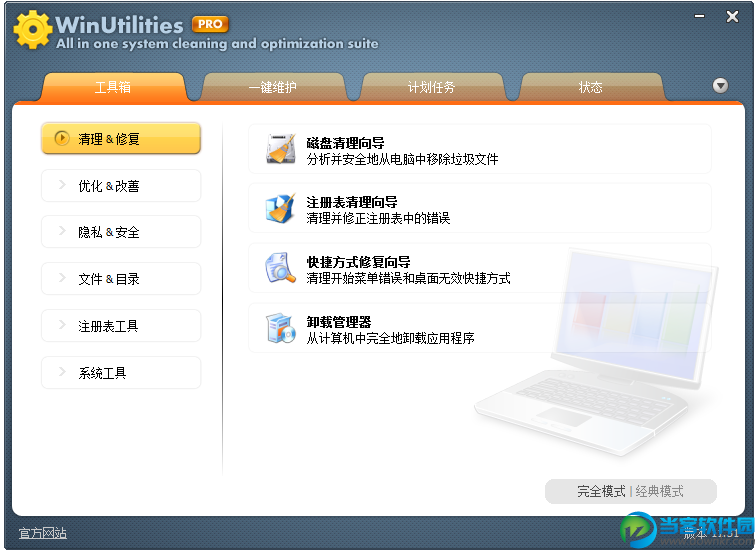Expand the 注册表工具 chevron
756x555 pixels.
62,325
